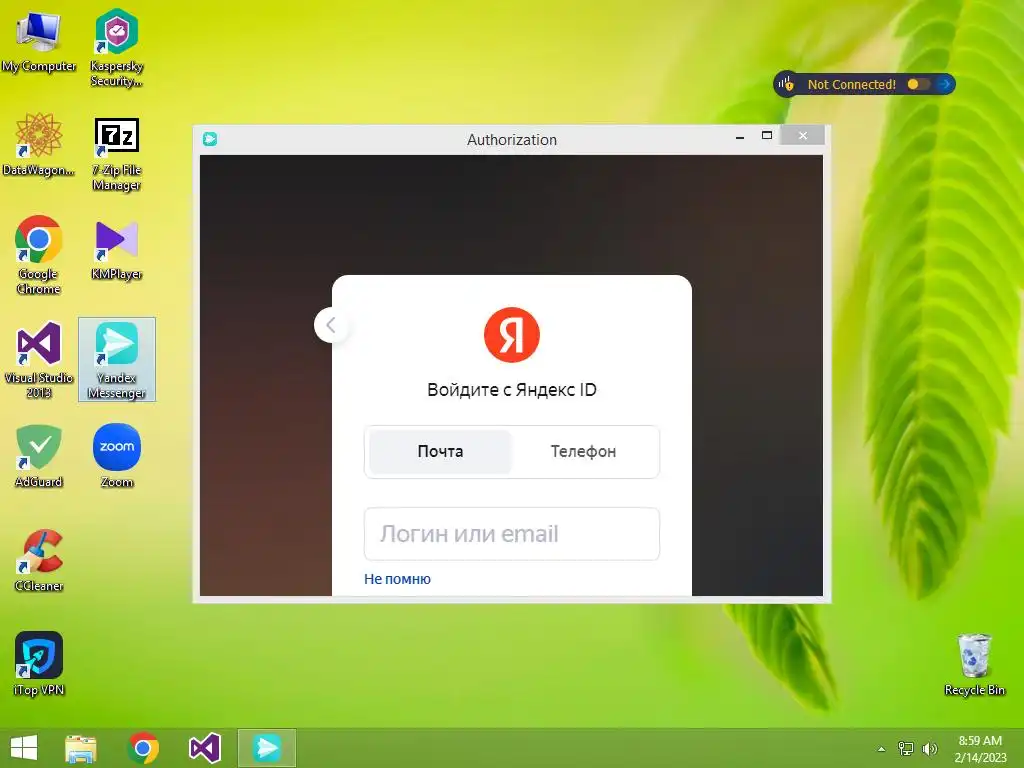The image size is (1024, 768).
Task: Click the blue arrow on VPN widget
Action: click(944, 84)
